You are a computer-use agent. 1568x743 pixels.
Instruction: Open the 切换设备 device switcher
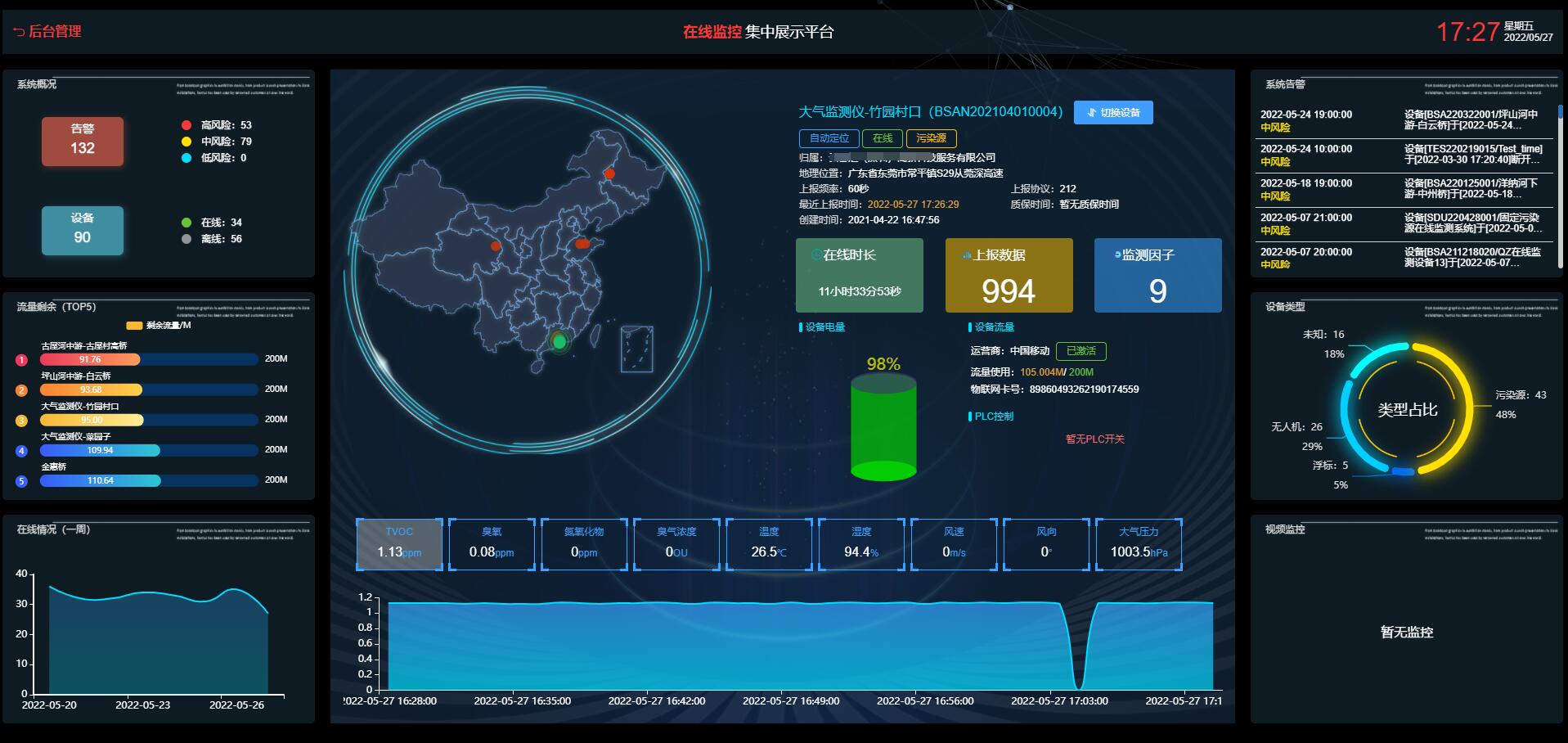pos(1113,113)
